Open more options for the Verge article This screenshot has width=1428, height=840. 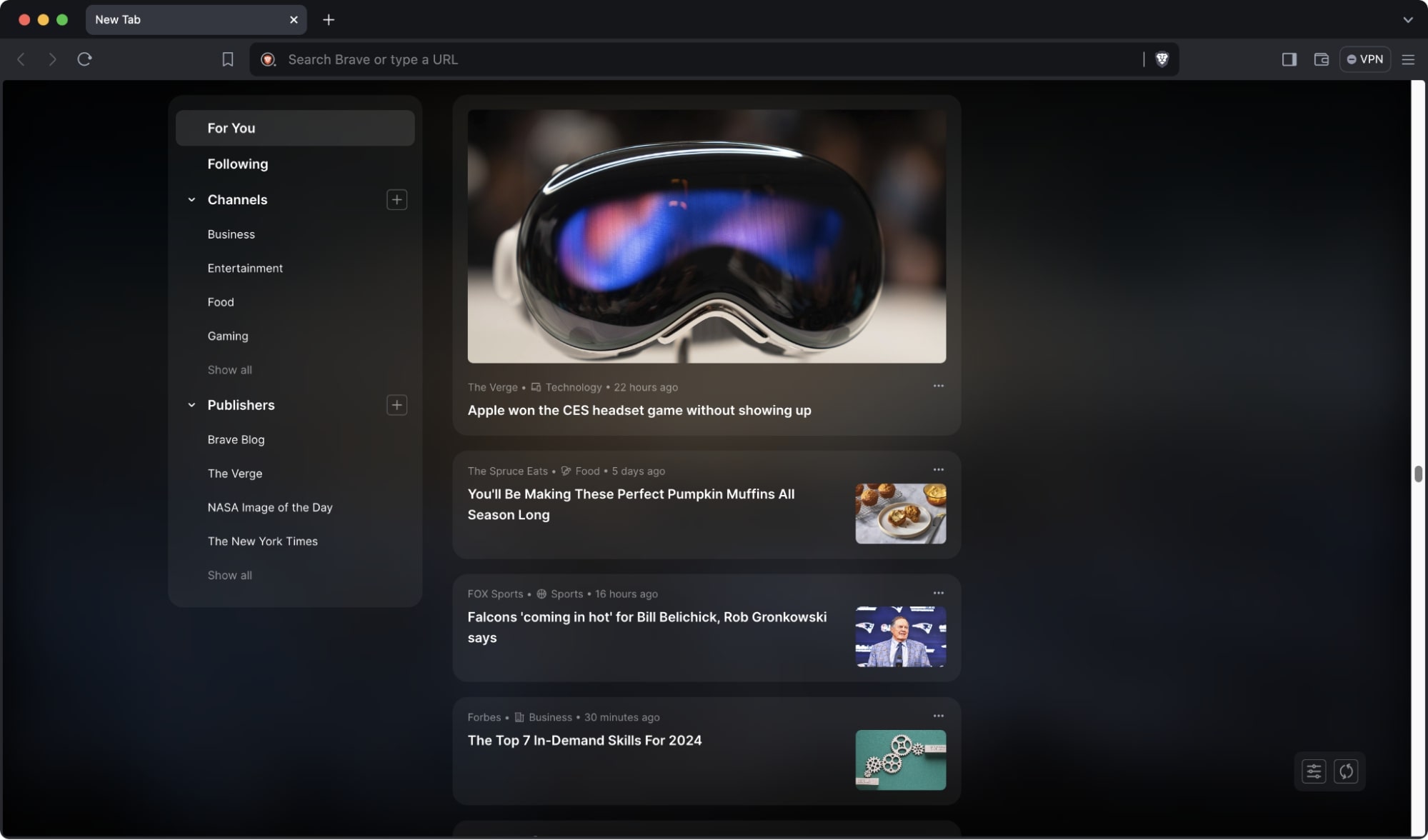(x=938, y=386)
